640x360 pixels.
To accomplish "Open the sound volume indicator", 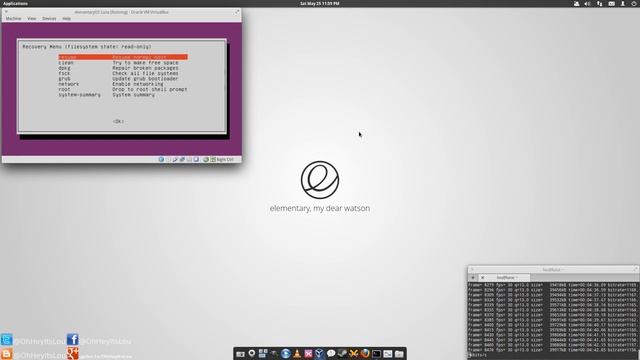I will (x=587, y=3).
